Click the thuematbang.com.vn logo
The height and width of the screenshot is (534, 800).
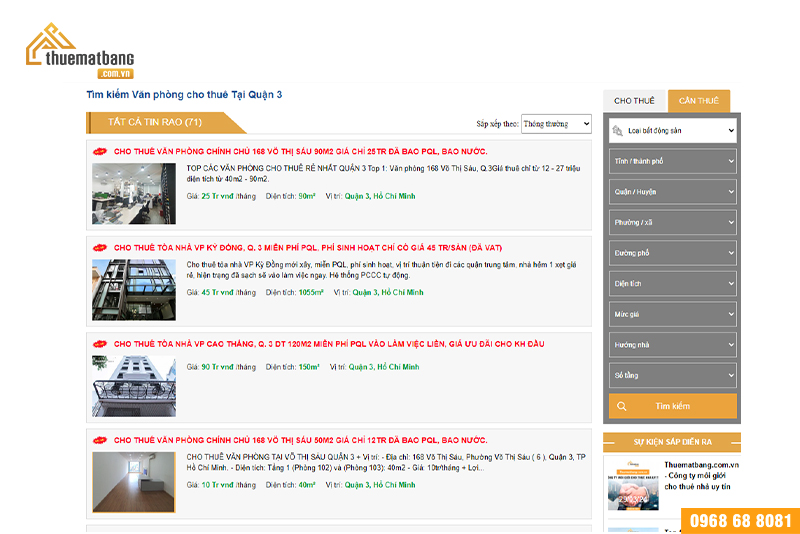(80, 52)
